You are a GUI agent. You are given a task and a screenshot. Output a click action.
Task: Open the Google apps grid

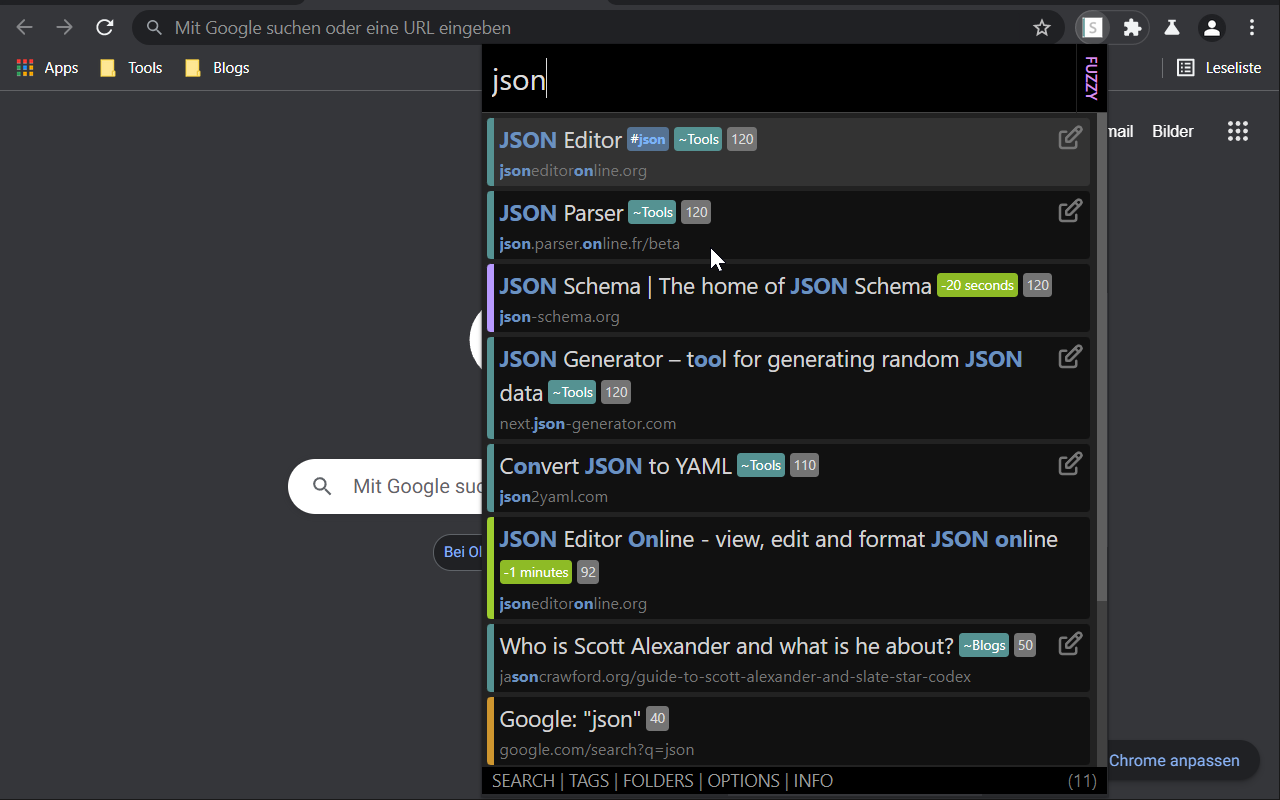(x=1238, y=131)
